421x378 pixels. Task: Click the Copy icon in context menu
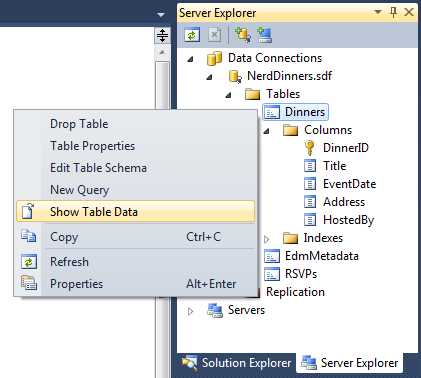point(29,236)
